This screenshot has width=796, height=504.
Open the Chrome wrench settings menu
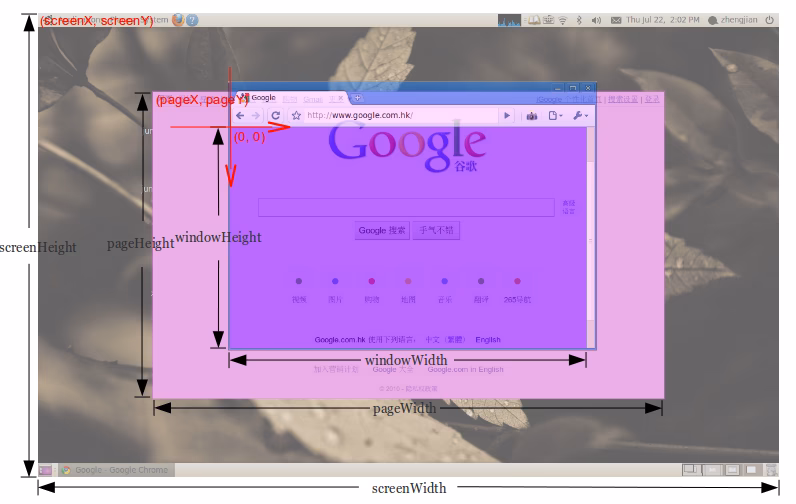580,116
